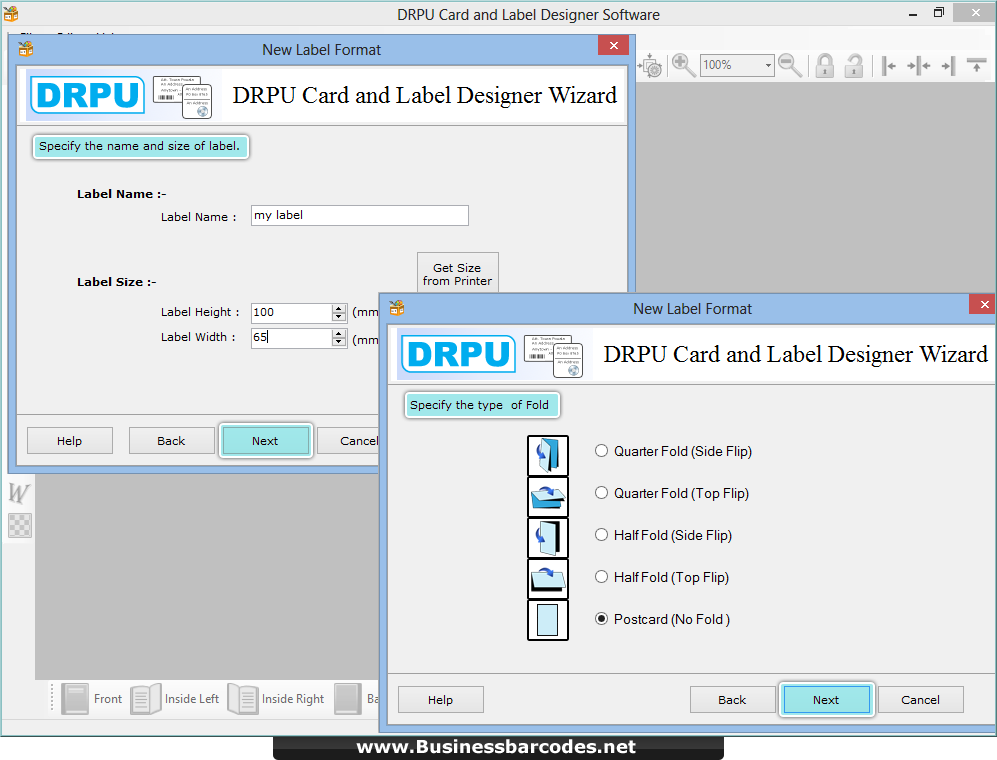Click Help in the fold type wizard
The height and width of the screenshot is (760, 997).
[441, 700]
